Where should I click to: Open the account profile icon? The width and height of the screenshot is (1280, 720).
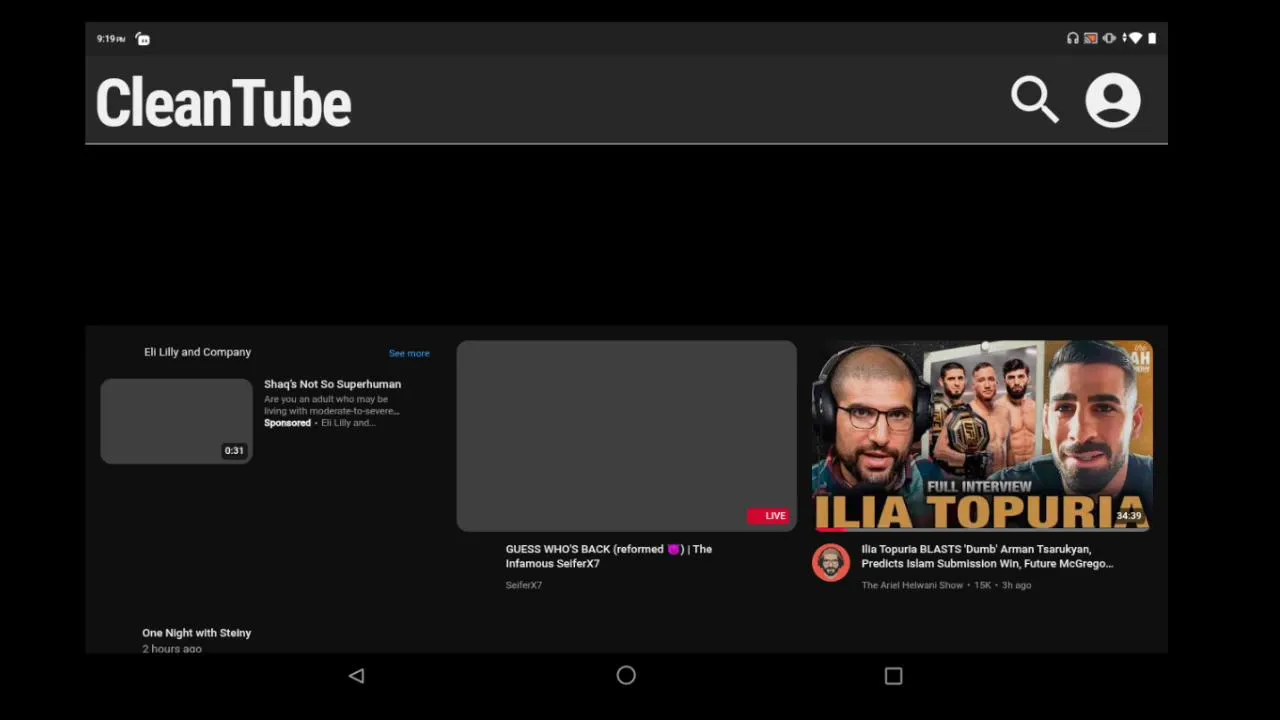point(1113,100)
